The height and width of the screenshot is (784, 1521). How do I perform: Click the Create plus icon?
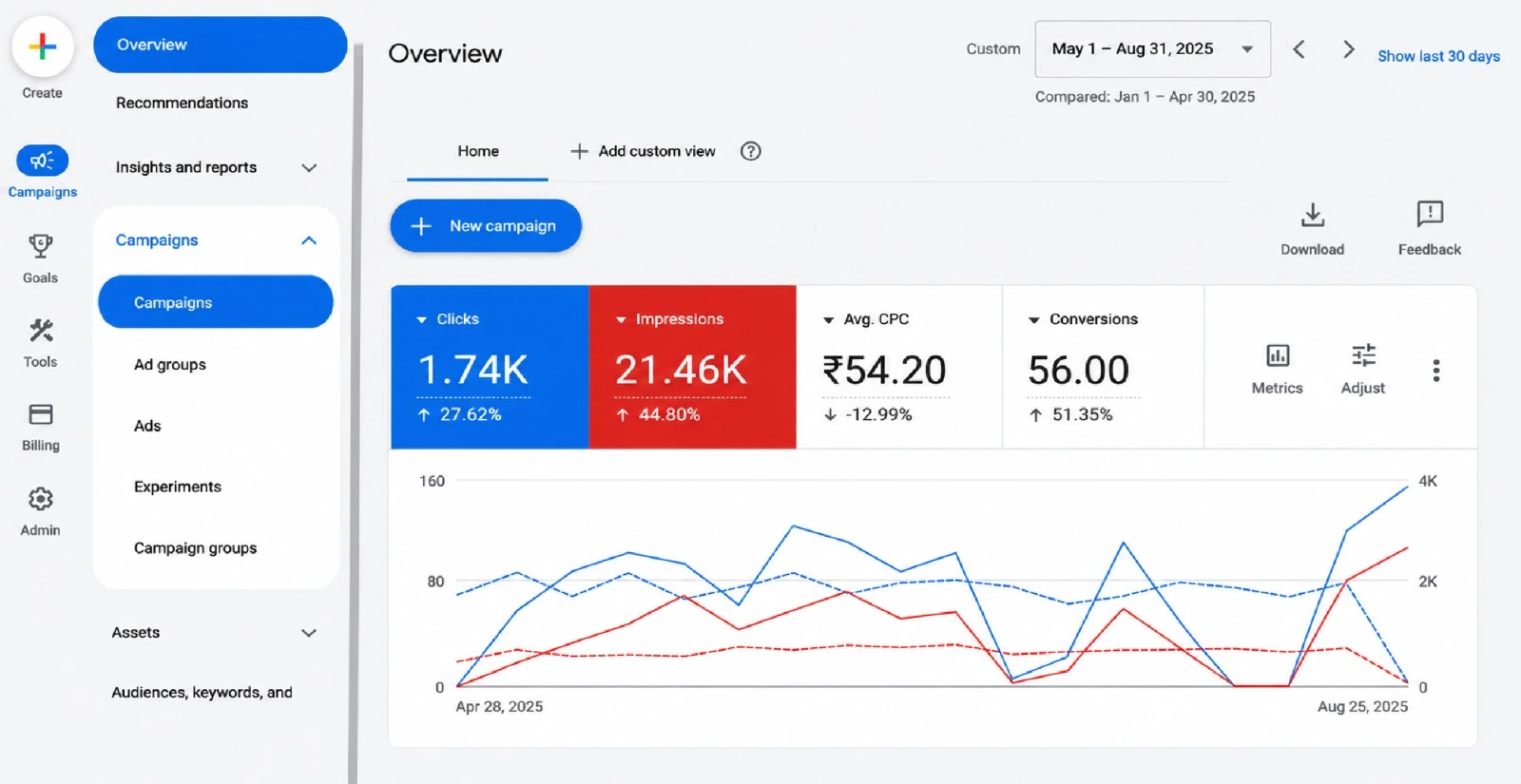coord(43,47)
